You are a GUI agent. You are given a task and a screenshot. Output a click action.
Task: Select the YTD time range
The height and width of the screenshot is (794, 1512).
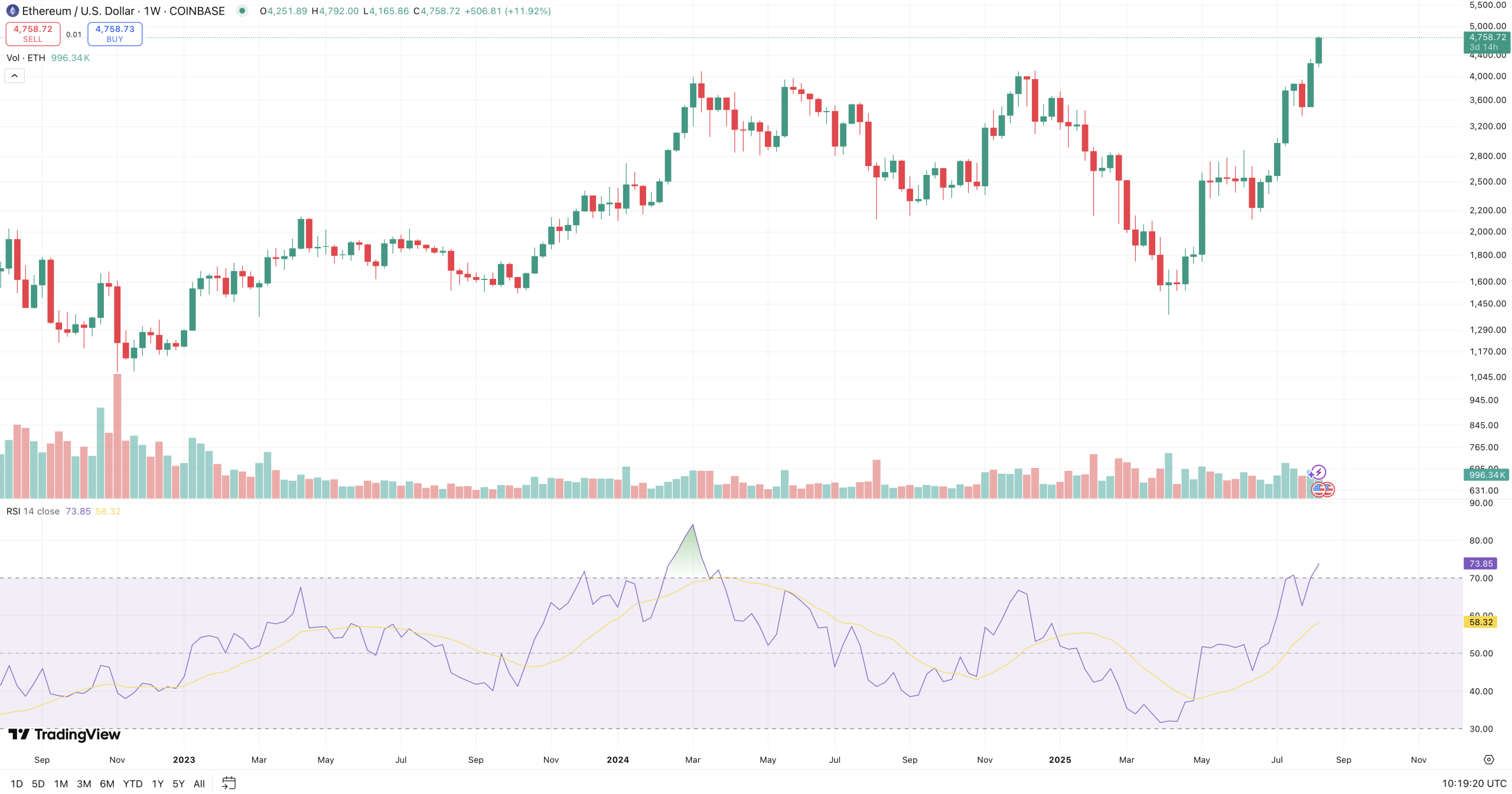[x=132, y=784]
